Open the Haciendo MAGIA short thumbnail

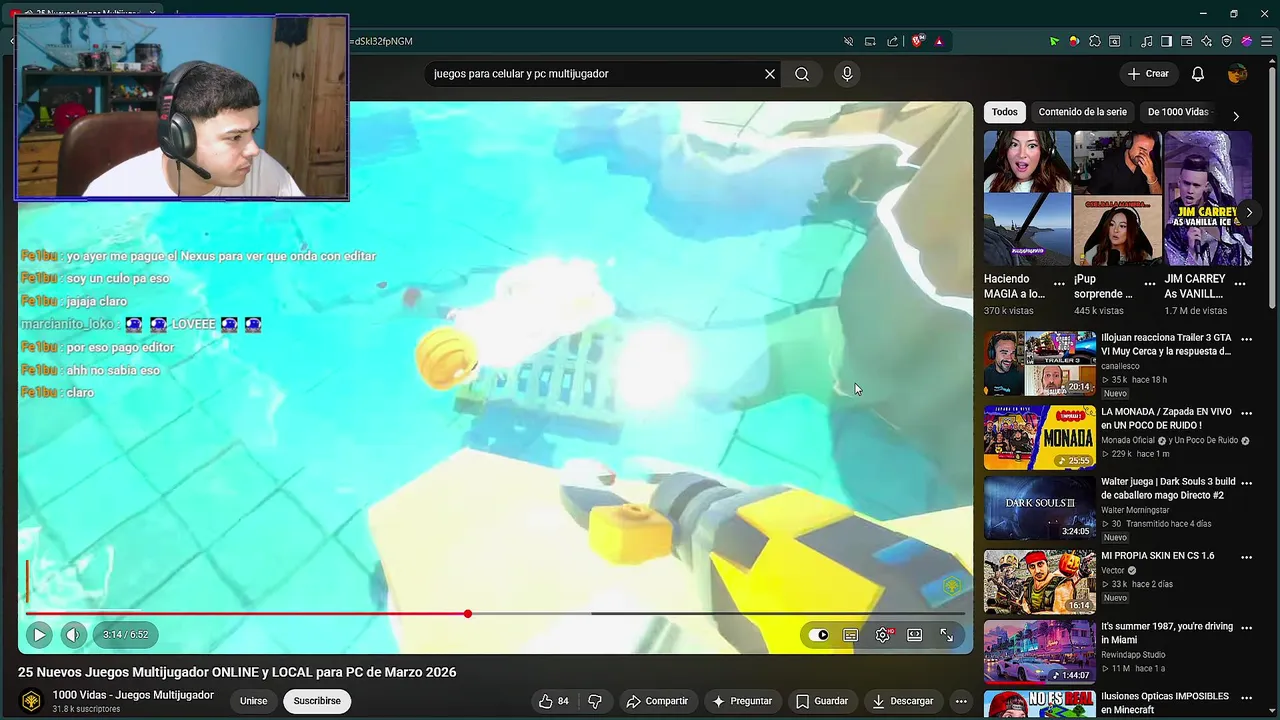point(1027,198)
